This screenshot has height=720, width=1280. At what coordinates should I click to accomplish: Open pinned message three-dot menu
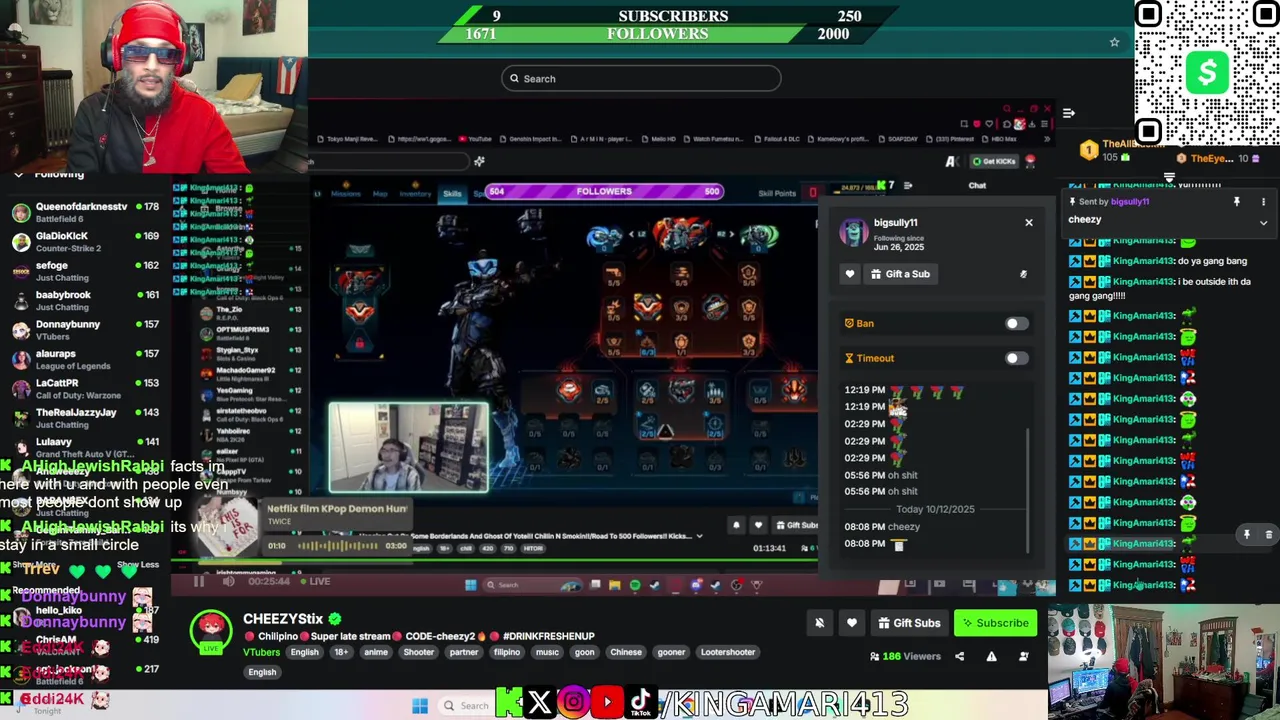click(x=1263, y=202)
